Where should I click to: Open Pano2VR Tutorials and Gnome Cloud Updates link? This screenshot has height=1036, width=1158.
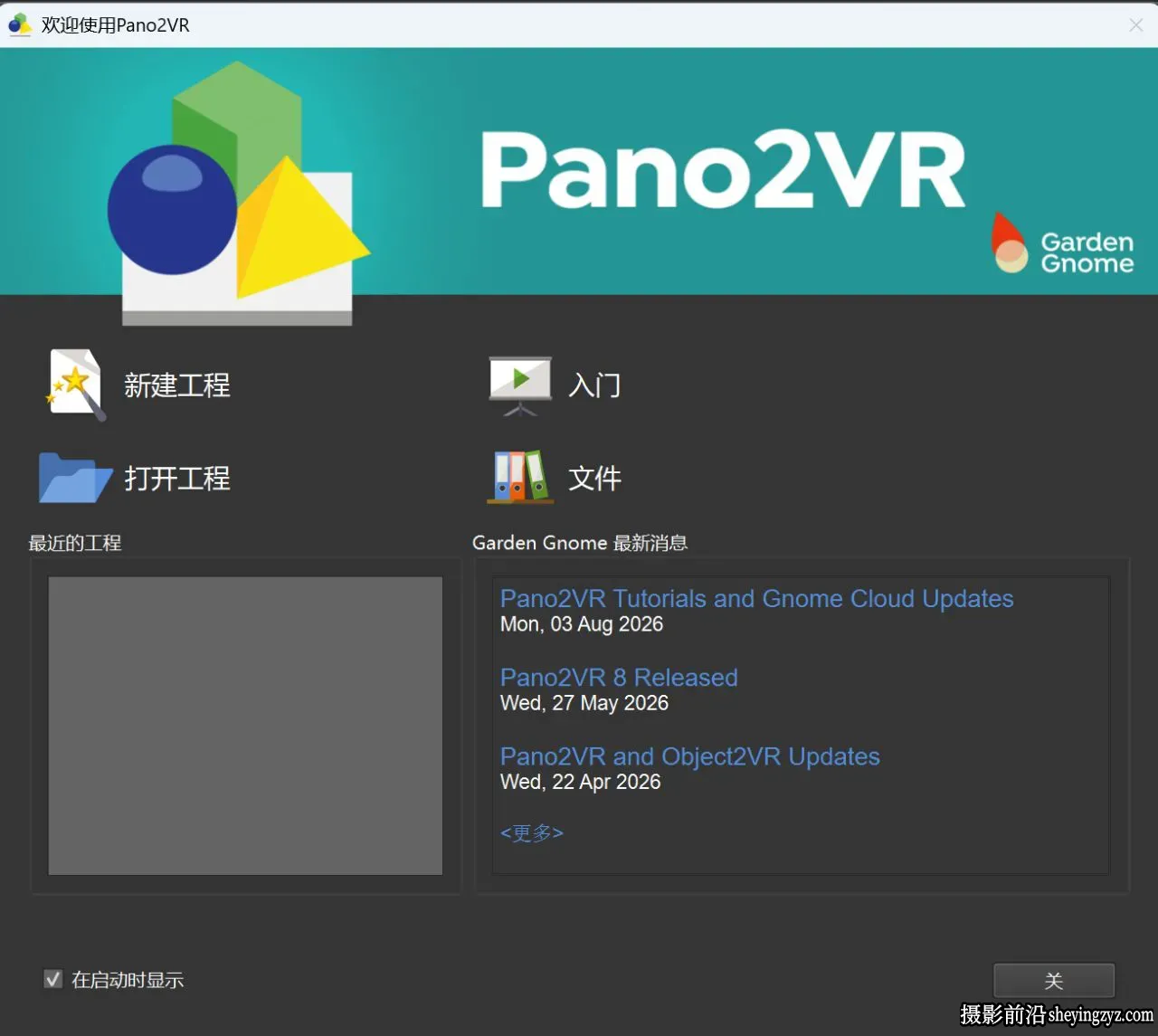(x=756, y=599)
